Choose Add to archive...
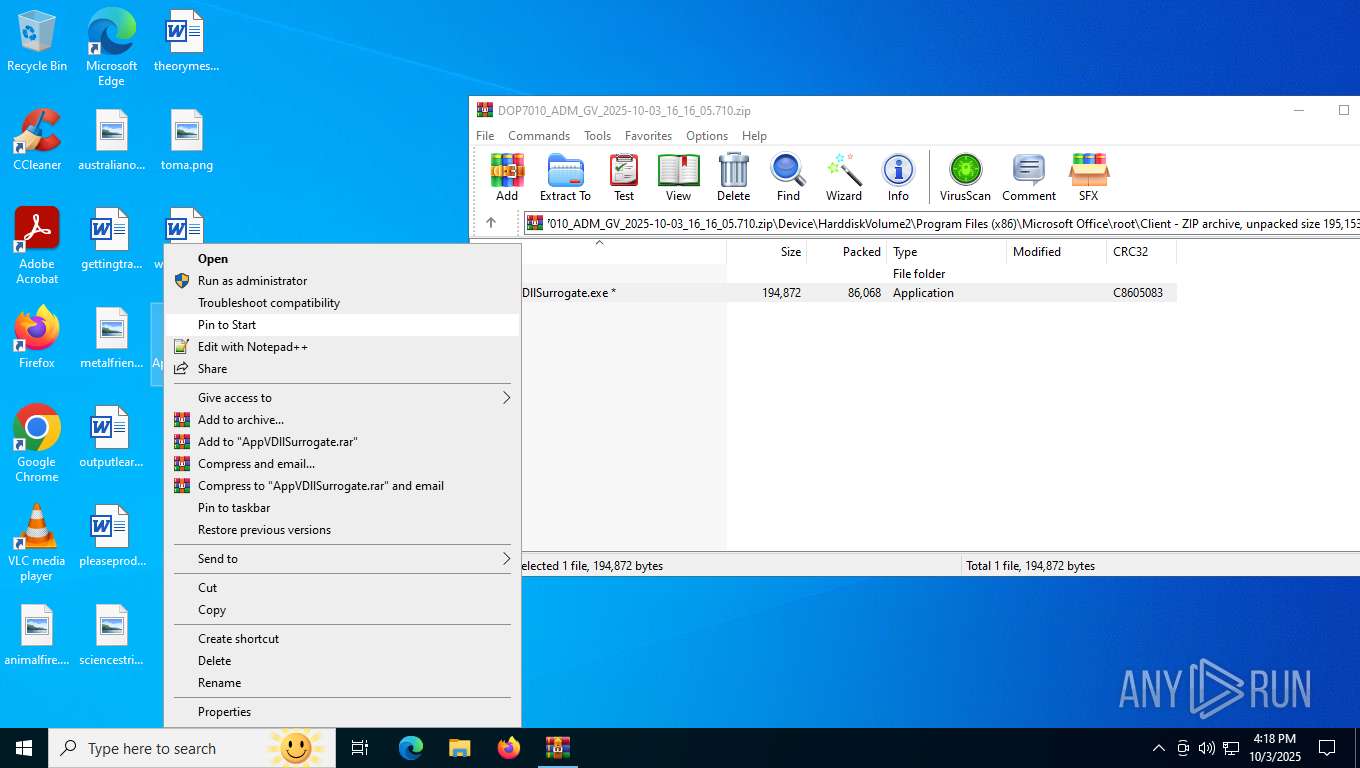This screenshot has height=768, width=1360. (342, 420)
